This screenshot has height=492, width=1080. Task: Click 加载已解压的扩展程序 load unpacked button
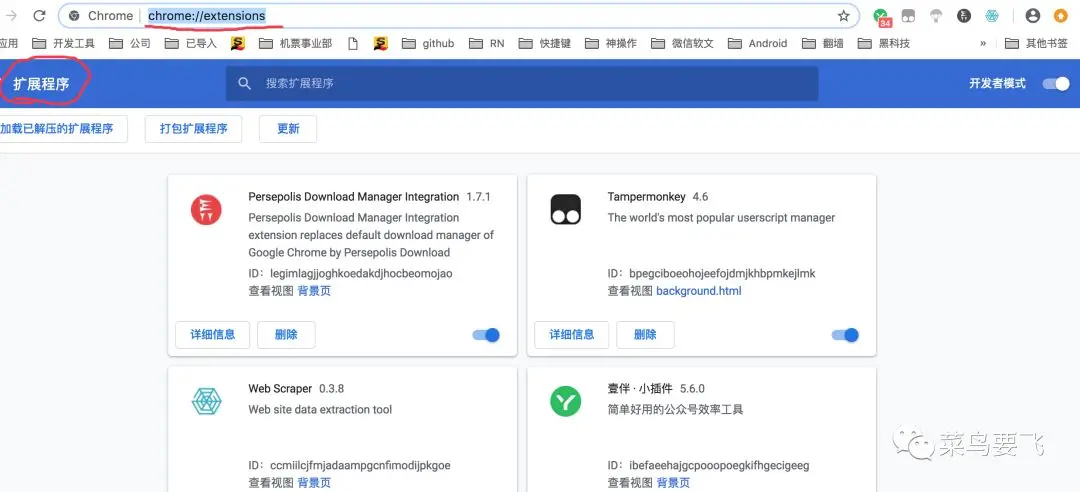(x=63, y=129)
